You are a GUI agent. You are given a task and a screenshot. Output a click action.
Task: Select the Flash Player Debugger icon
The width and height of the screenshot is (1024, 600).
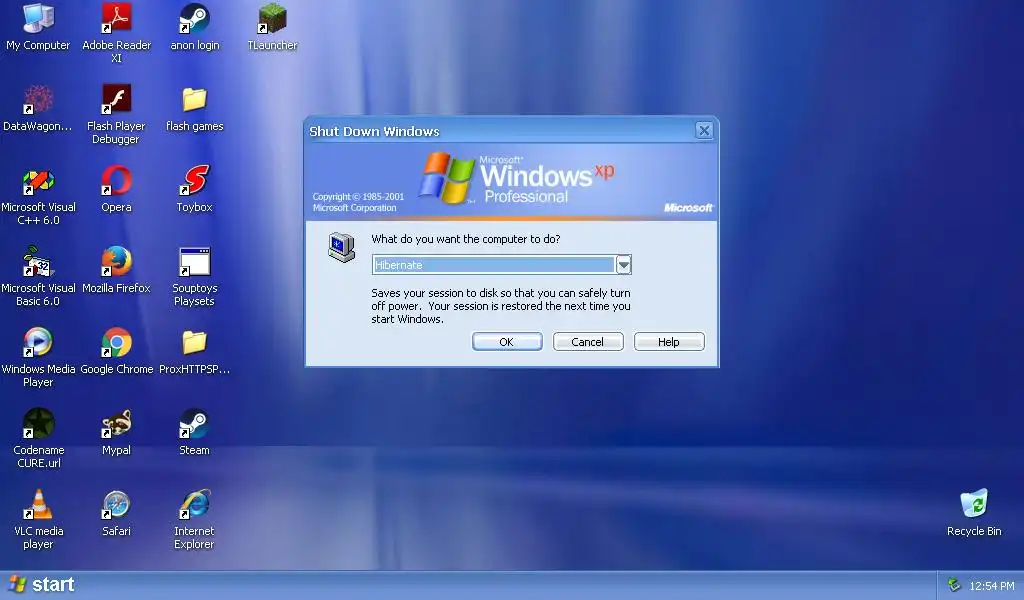pyautogui.click(x=116, y=99)
